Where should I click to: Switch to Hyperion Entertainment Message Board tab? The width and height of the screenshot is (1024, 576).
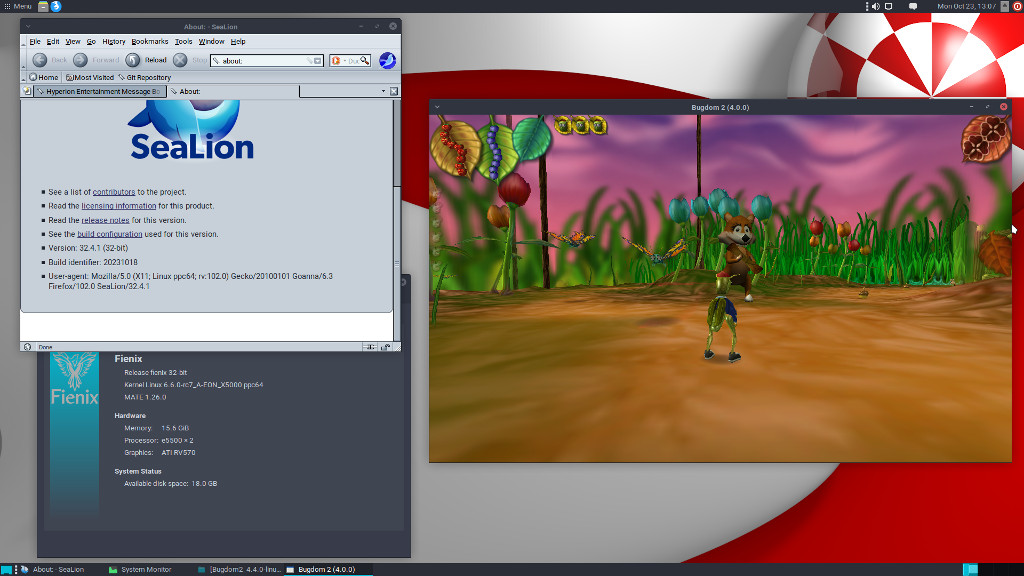(100, 91)
